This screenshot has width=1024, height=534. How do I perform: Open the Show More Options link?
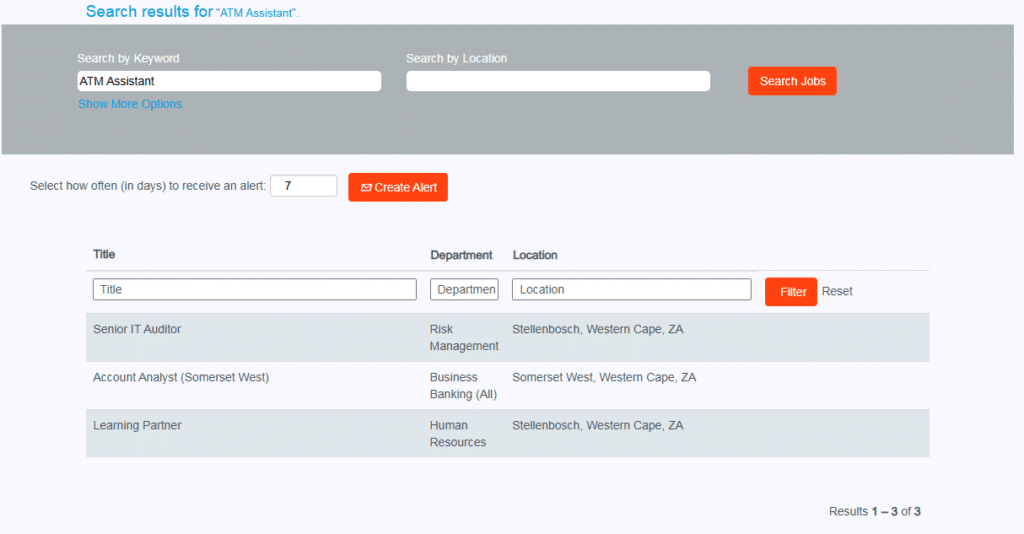(130, 104)
